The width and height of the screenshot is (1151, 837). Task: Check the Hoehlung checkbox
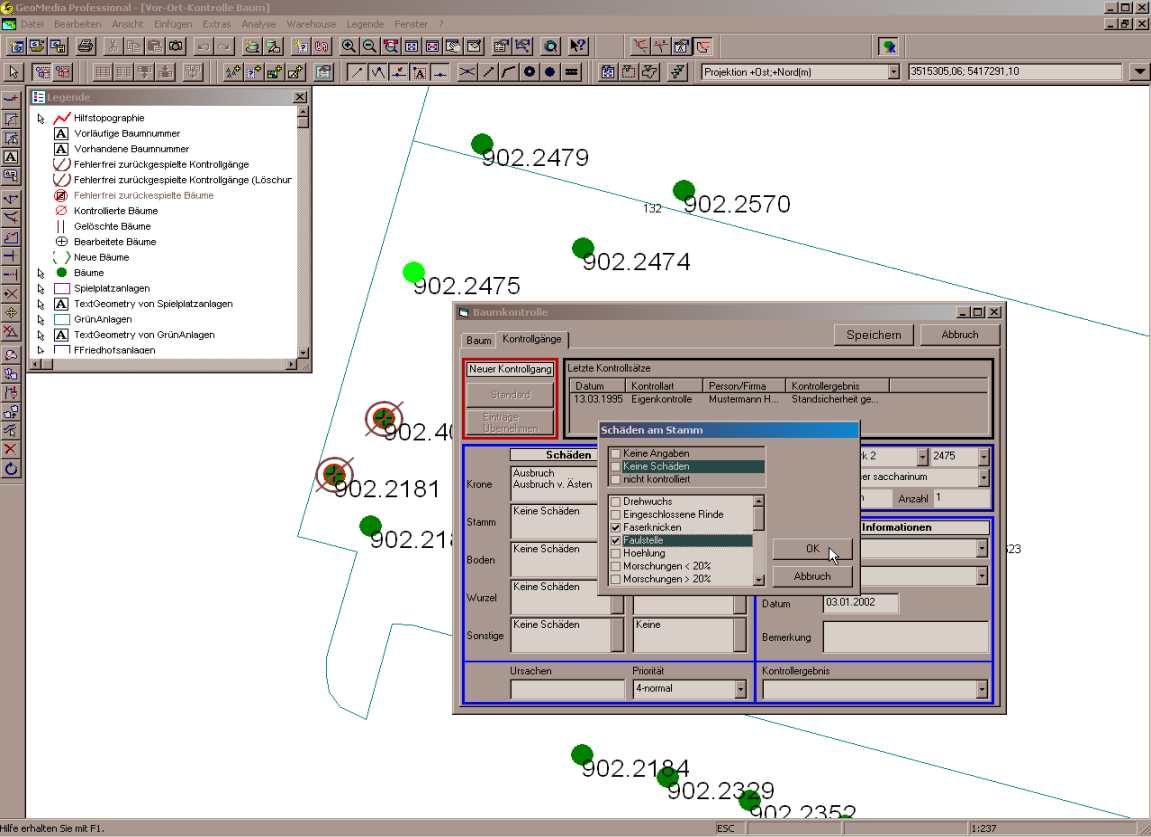(616, 553)
